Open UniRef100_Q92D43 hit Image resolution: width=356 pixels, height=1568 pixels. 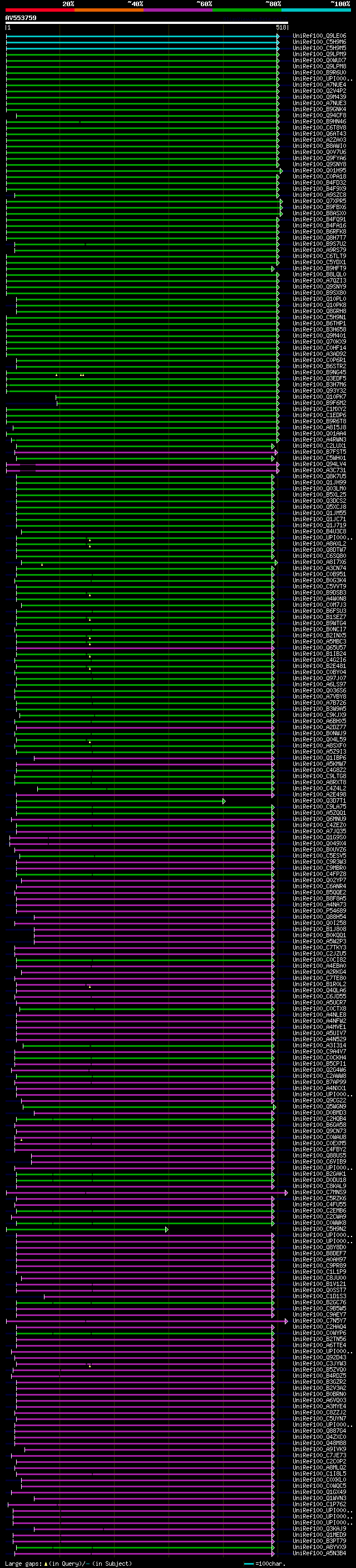click(x=319, y=1357)
